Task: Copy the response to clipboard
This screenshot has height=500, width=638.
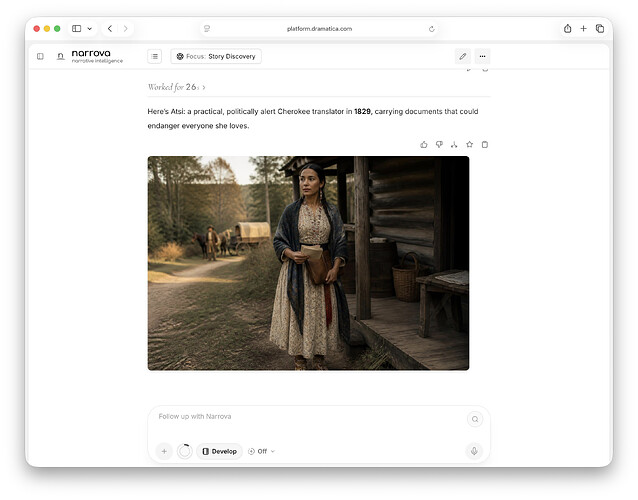Action: pyautogui.click(x=485, y=144)
